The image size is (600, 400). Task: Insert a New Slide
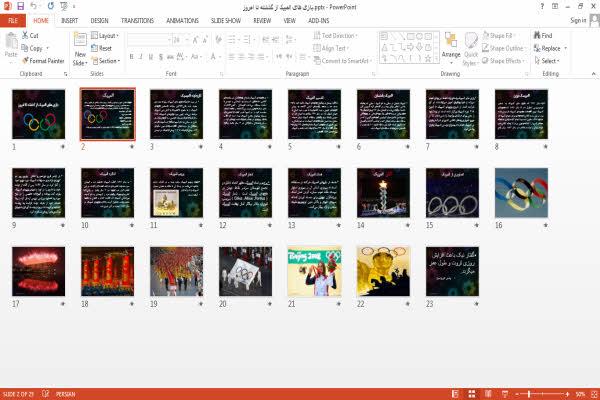click(80, 49)
